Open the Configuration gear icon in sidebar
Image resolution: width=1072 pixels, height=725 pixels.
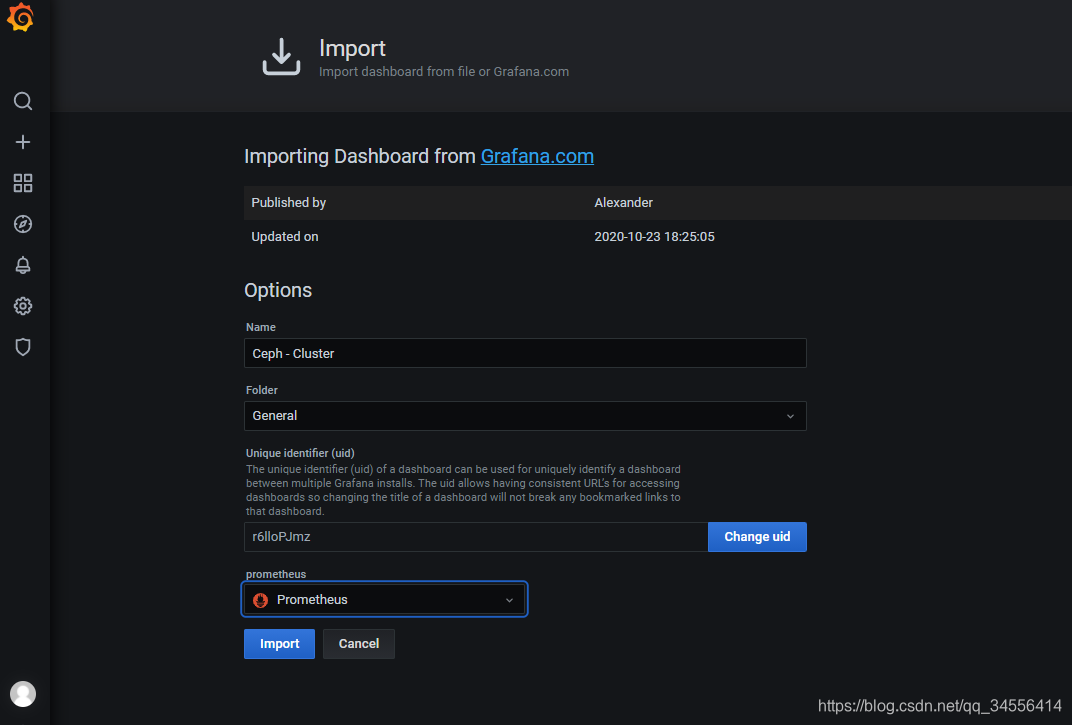(x=23, y=306)
